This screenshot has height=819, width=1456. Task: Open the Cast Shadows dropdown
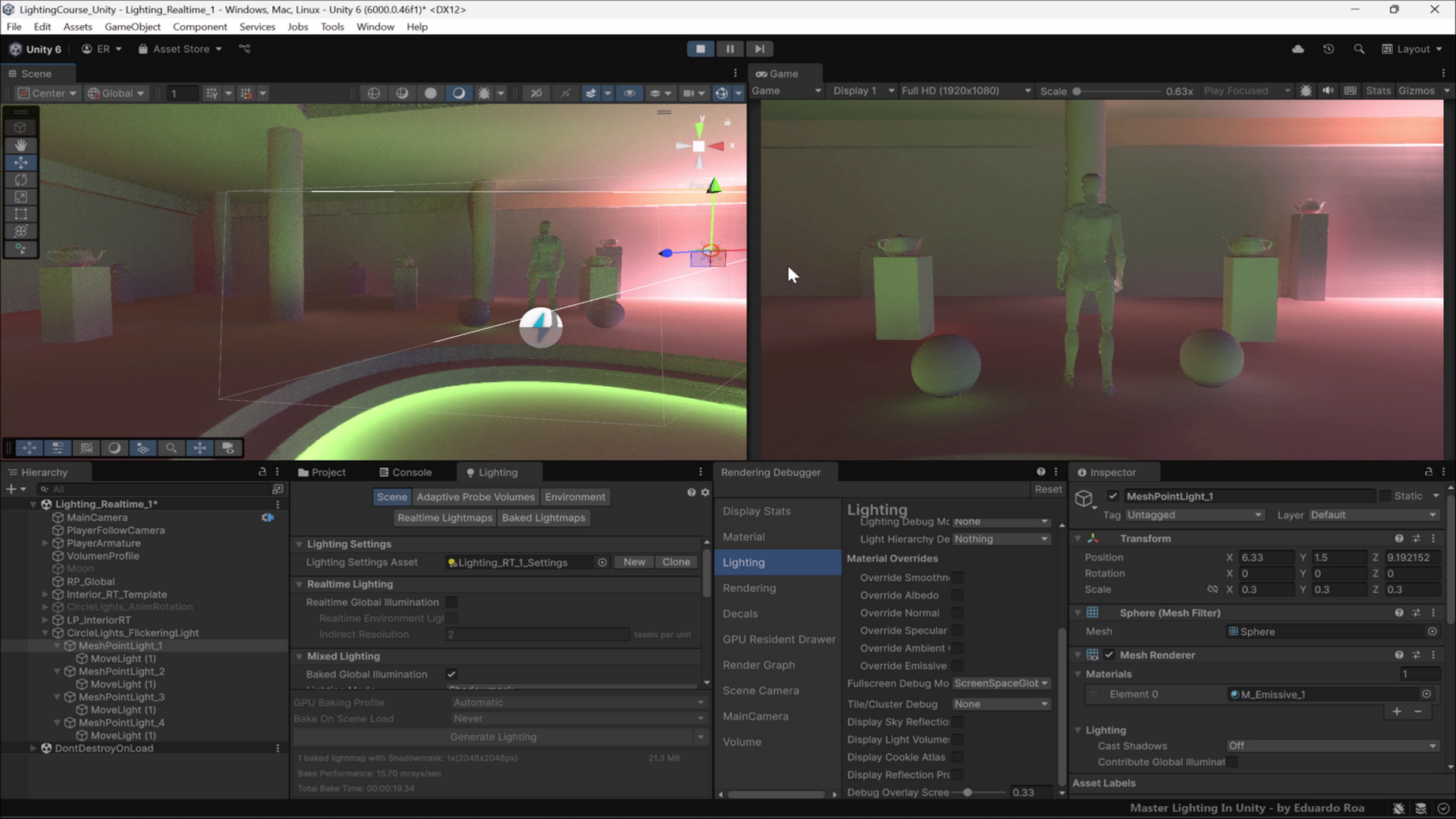(x=1332, y=745)
